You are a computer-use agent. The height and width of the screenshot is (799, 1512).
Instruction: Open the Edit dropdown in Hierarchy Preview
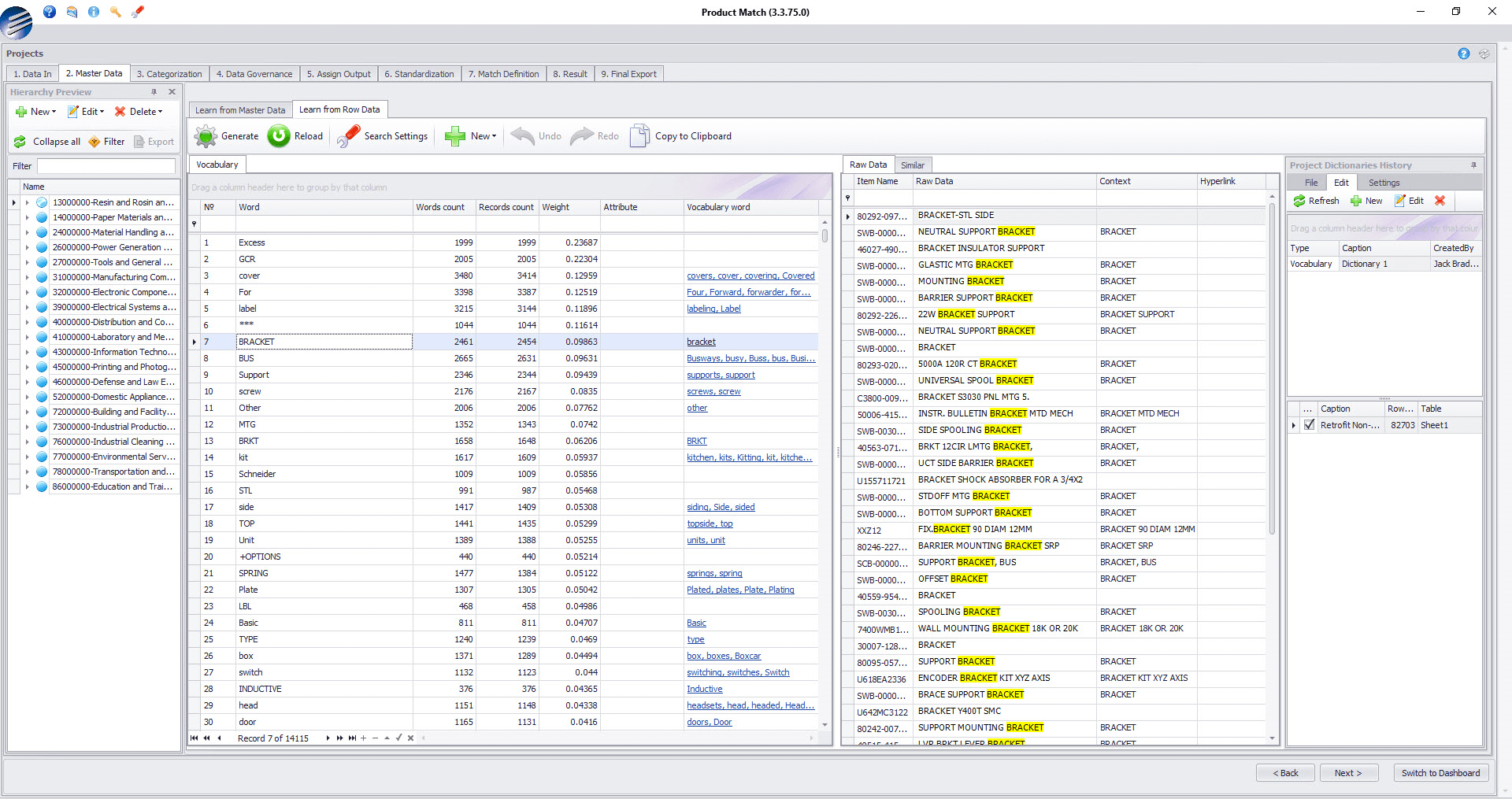[x=86, y=111]
